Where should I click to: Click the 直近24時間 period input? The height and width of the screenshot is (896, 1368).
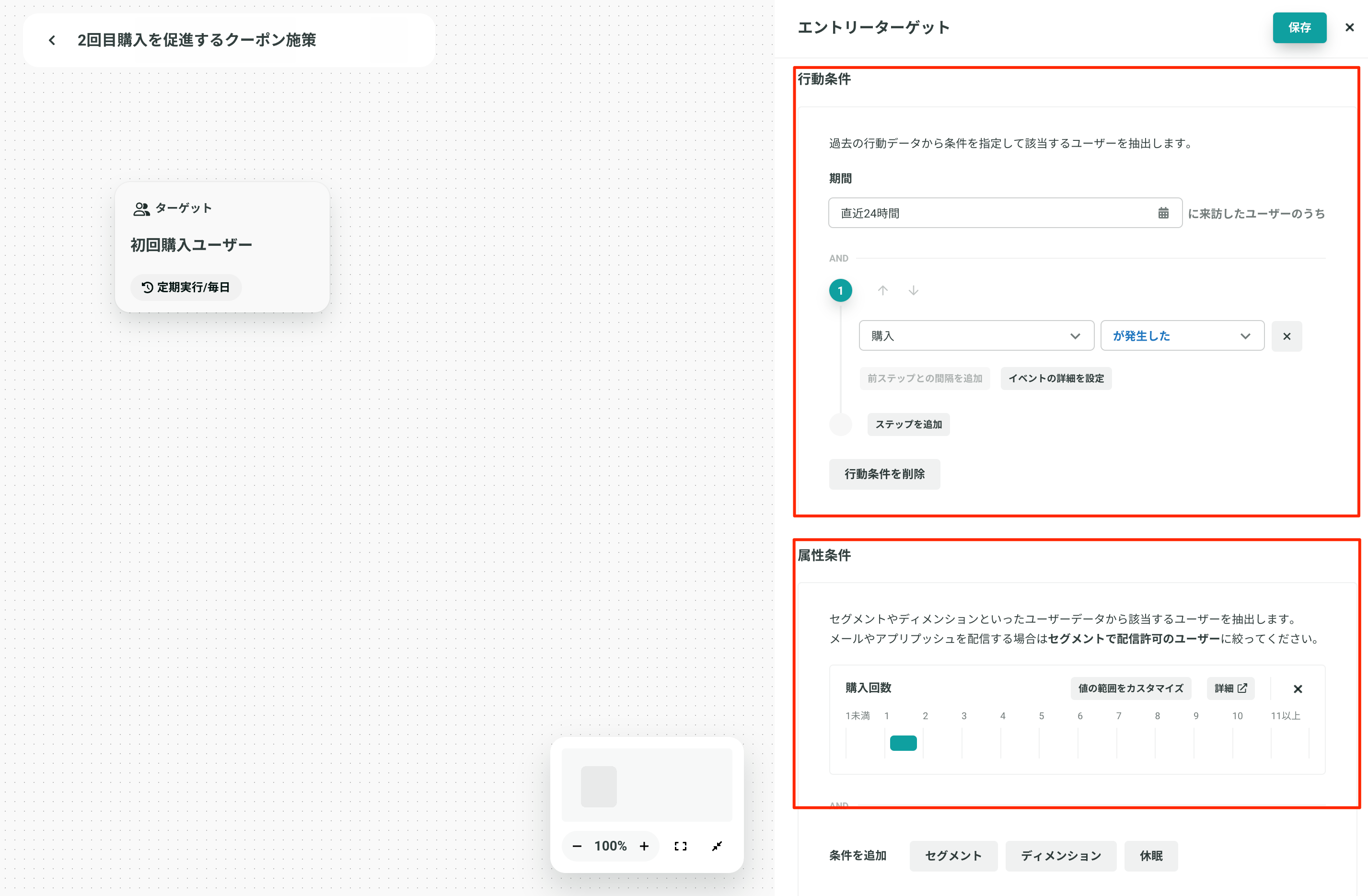[1005, 213]
